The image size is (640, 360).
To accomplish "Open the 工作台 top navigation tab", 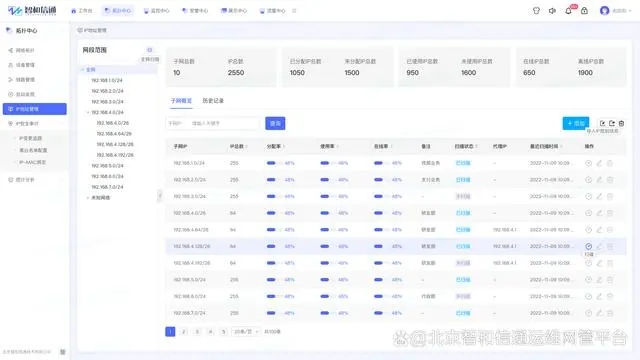I will (82, 11).
